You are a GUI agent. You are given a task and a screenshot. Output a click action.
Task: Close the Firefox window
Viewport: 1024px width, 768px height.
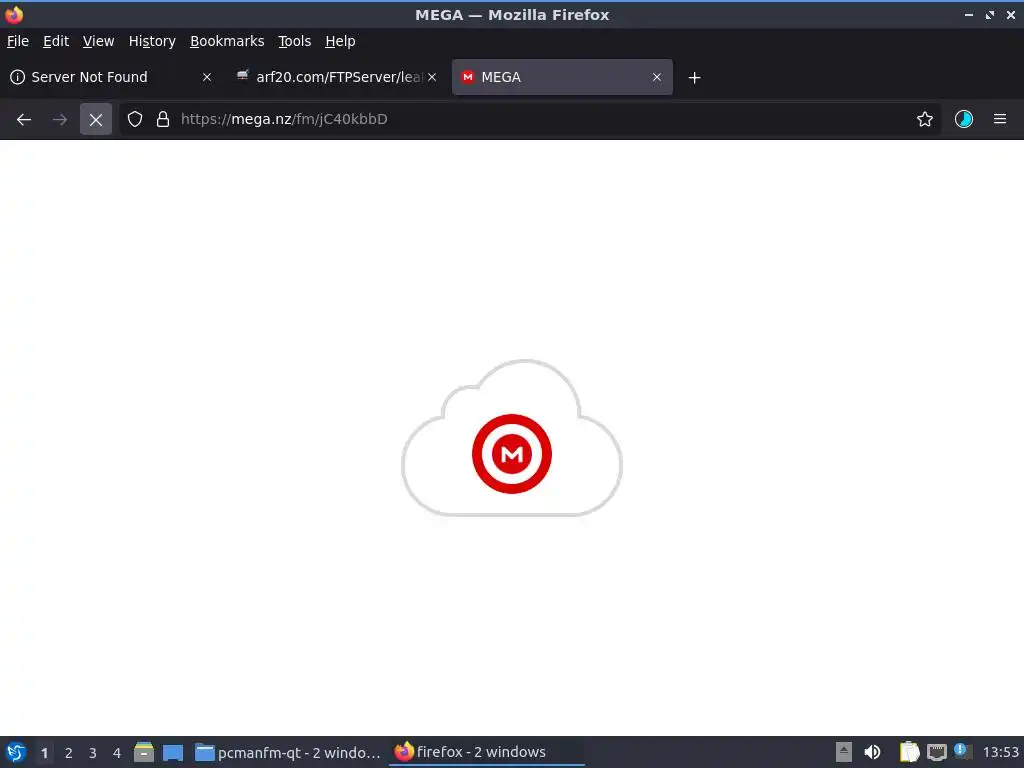(1011, 14)
